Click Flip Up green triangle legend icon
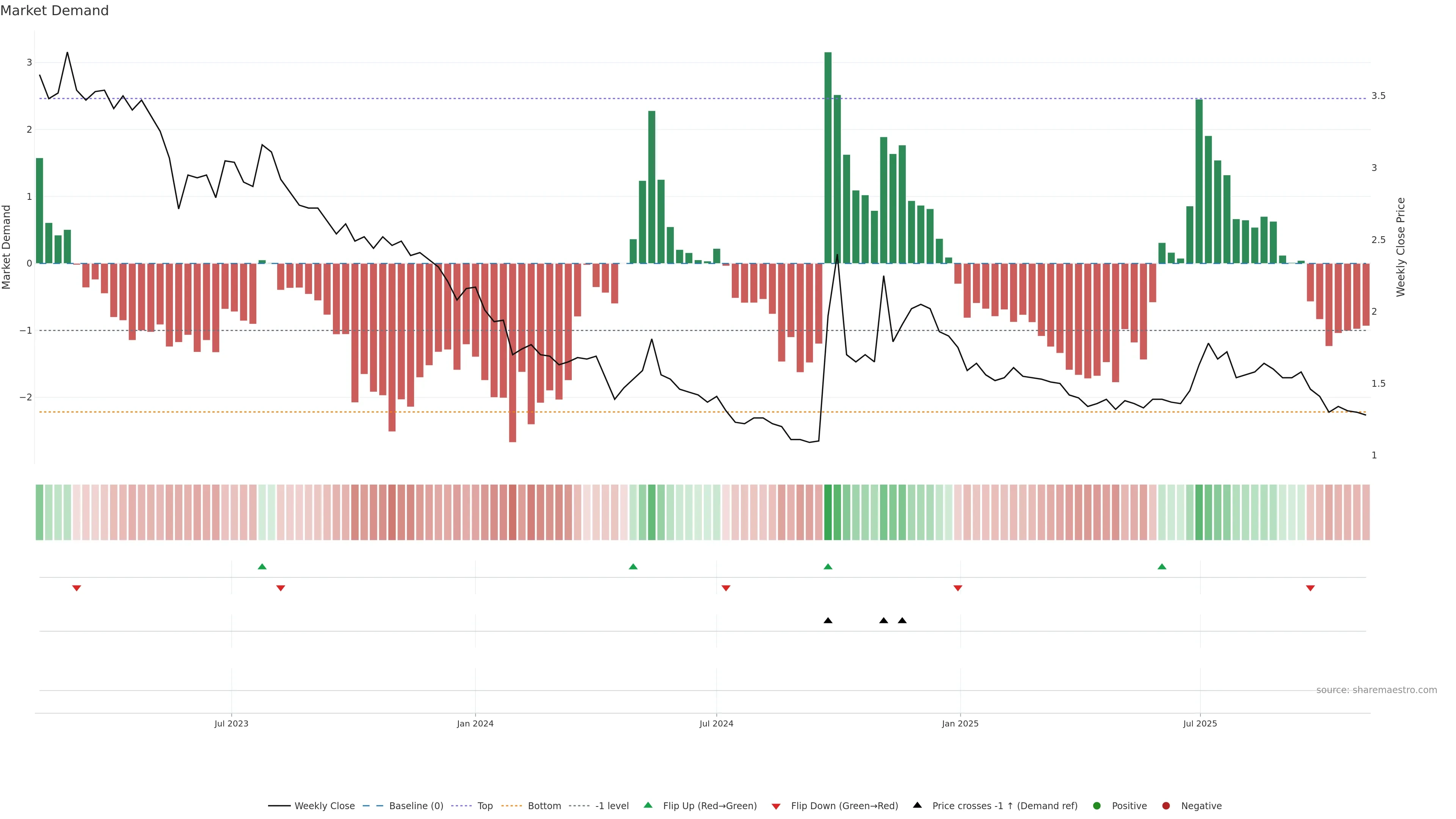This screenshot has width=1456, height=819. pos(648,805)
